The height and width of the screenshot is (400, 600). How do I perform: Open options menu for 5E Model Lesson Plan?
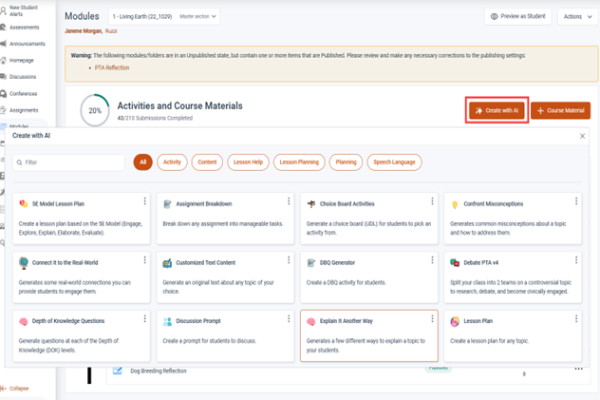145,201
